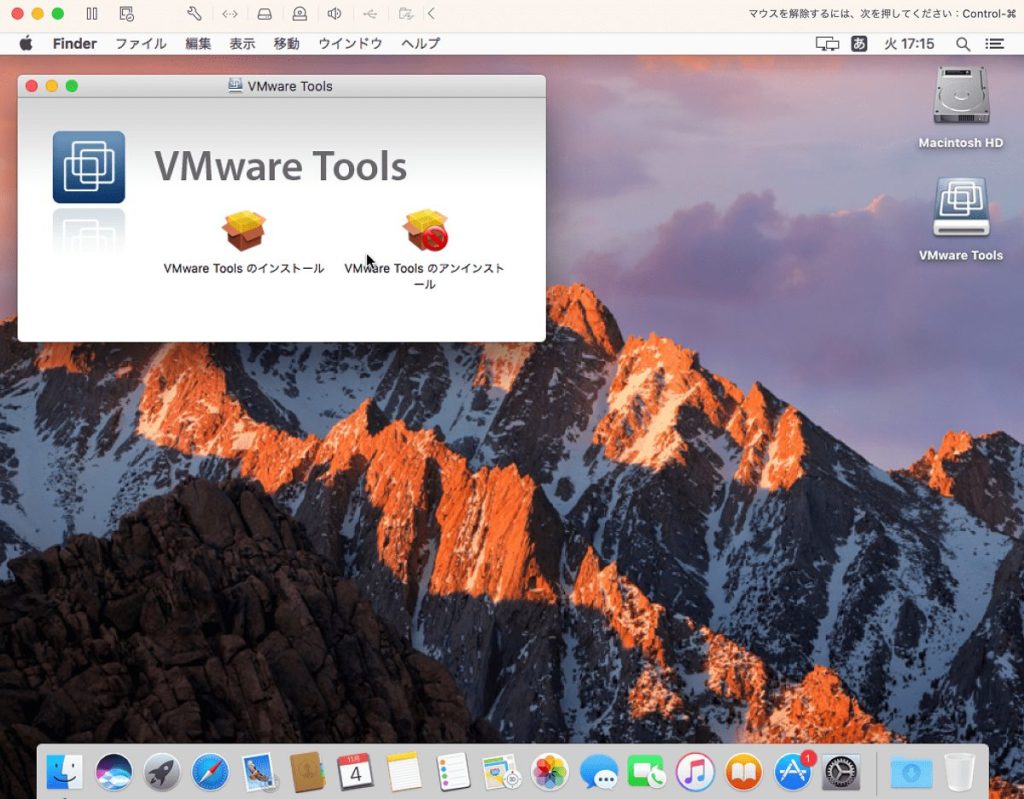Open the snapshot manager toolbar icon

pos(127,14)
